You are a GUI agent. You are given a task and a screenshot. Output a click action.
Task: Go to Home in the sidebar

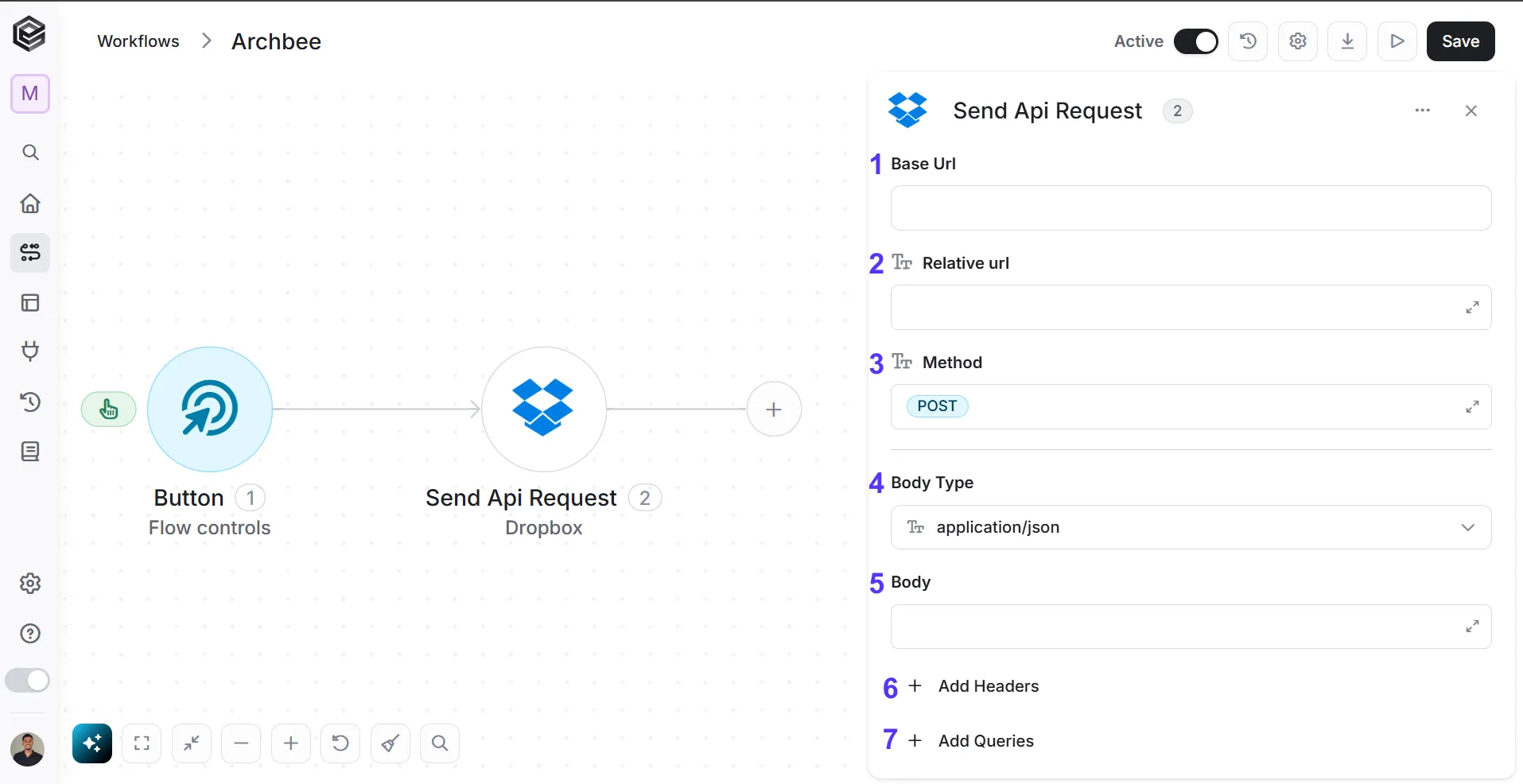tap(30, 203)
